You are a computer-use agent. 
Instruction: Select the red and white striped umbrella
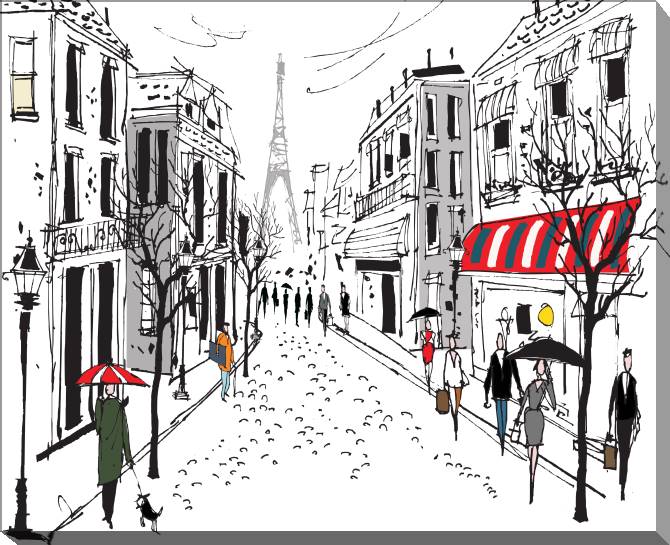tap(112, 374)
